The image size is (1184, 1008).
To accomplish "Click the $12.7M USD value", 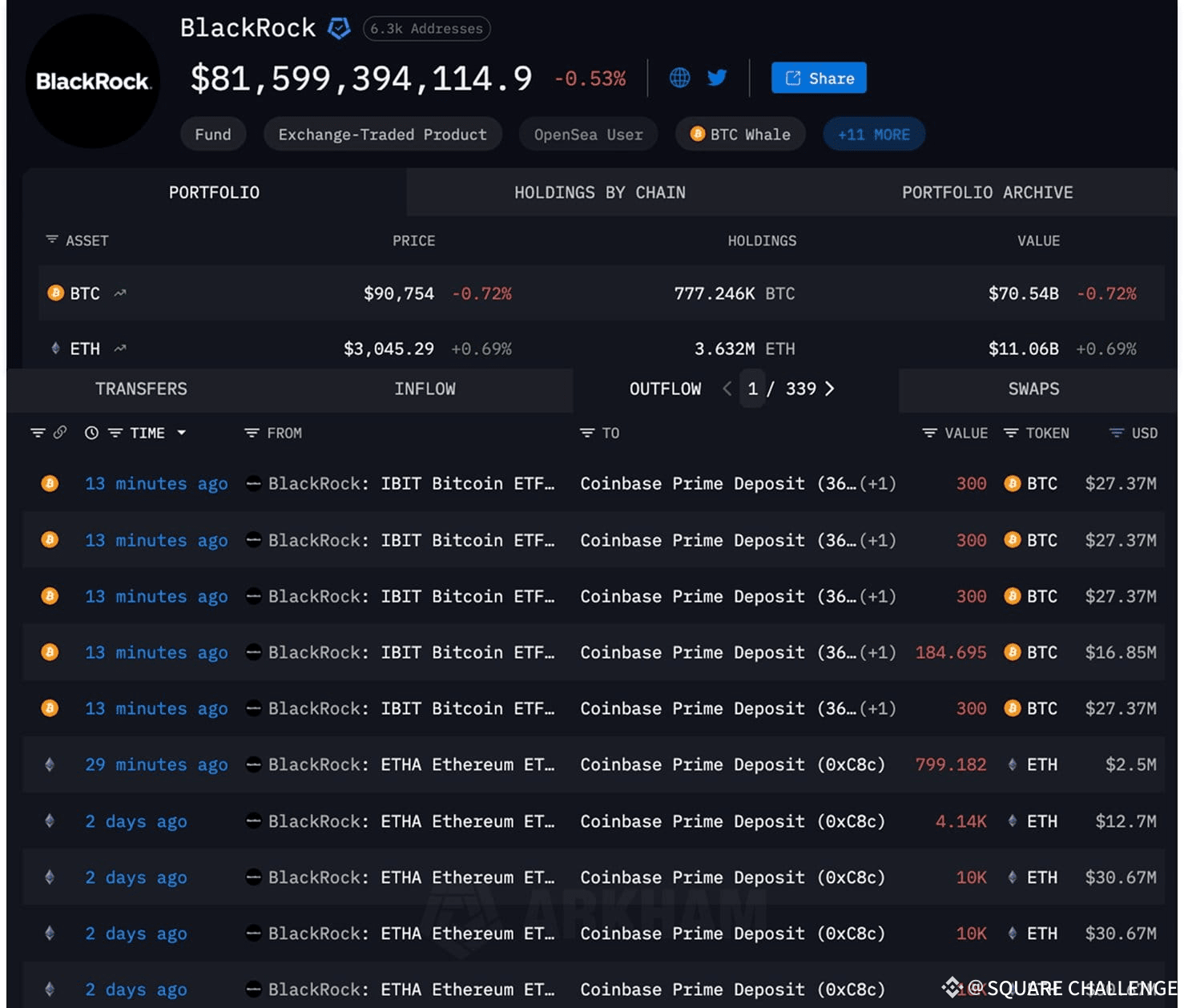I will pyautogui.click(x=1126, y=821).
